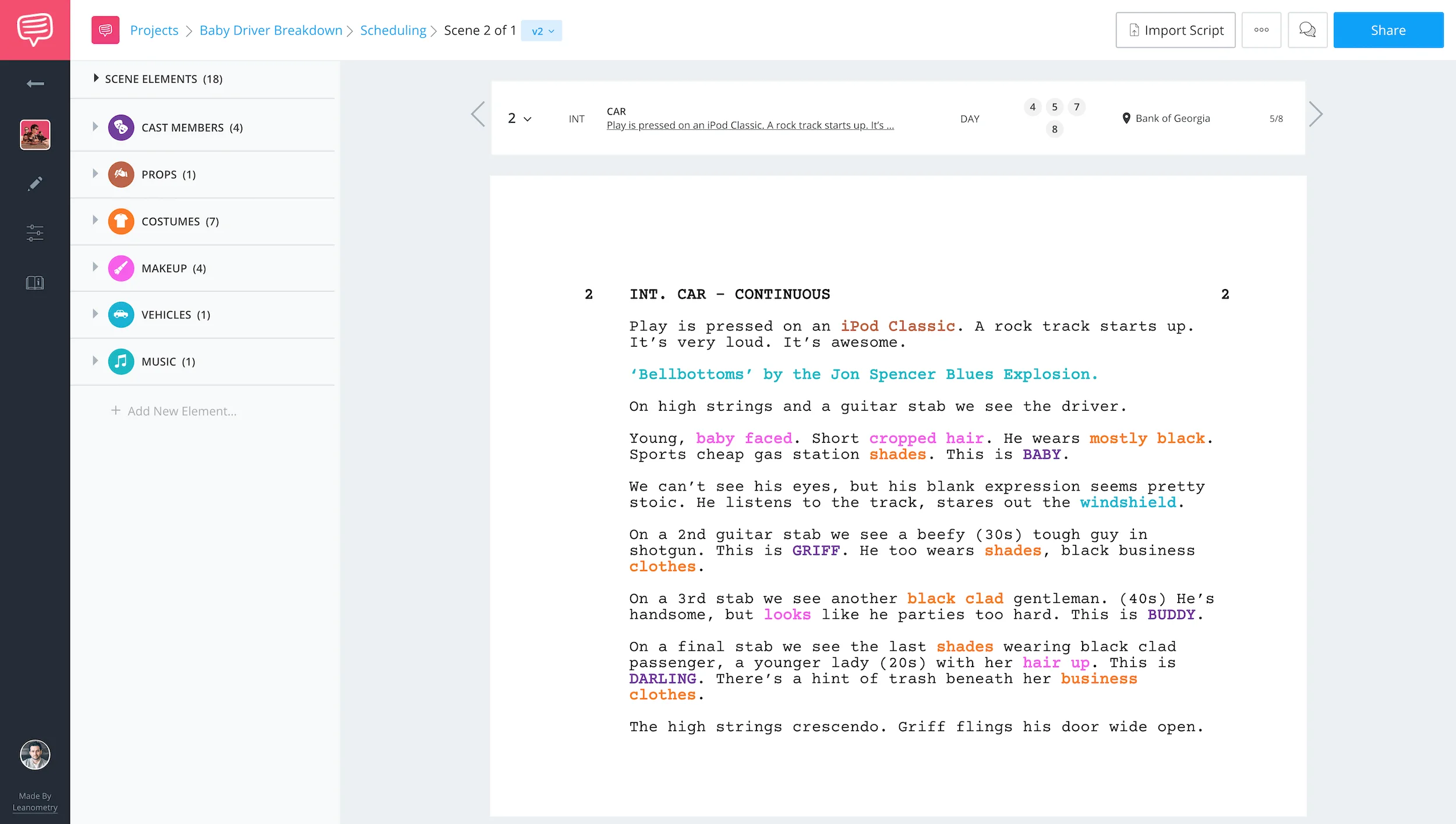Click the scene navigation arrow forward

(x=1317, y=118)
